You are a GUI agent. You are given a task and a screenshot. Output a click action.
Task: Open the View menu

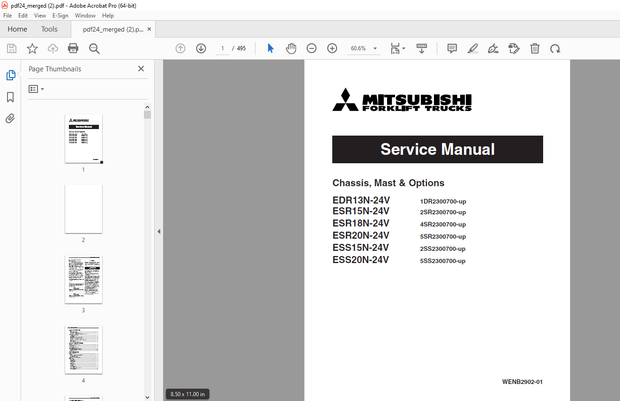click(40, 15)
